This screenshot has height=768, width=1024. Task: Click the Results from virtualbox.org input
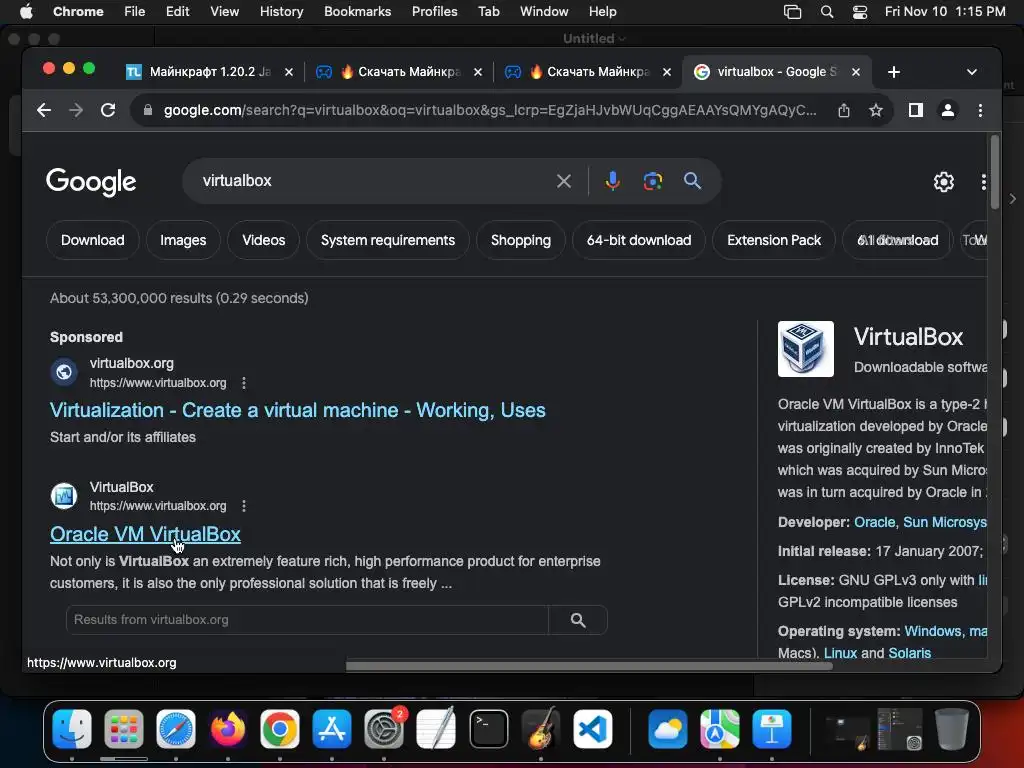point(307,620)
